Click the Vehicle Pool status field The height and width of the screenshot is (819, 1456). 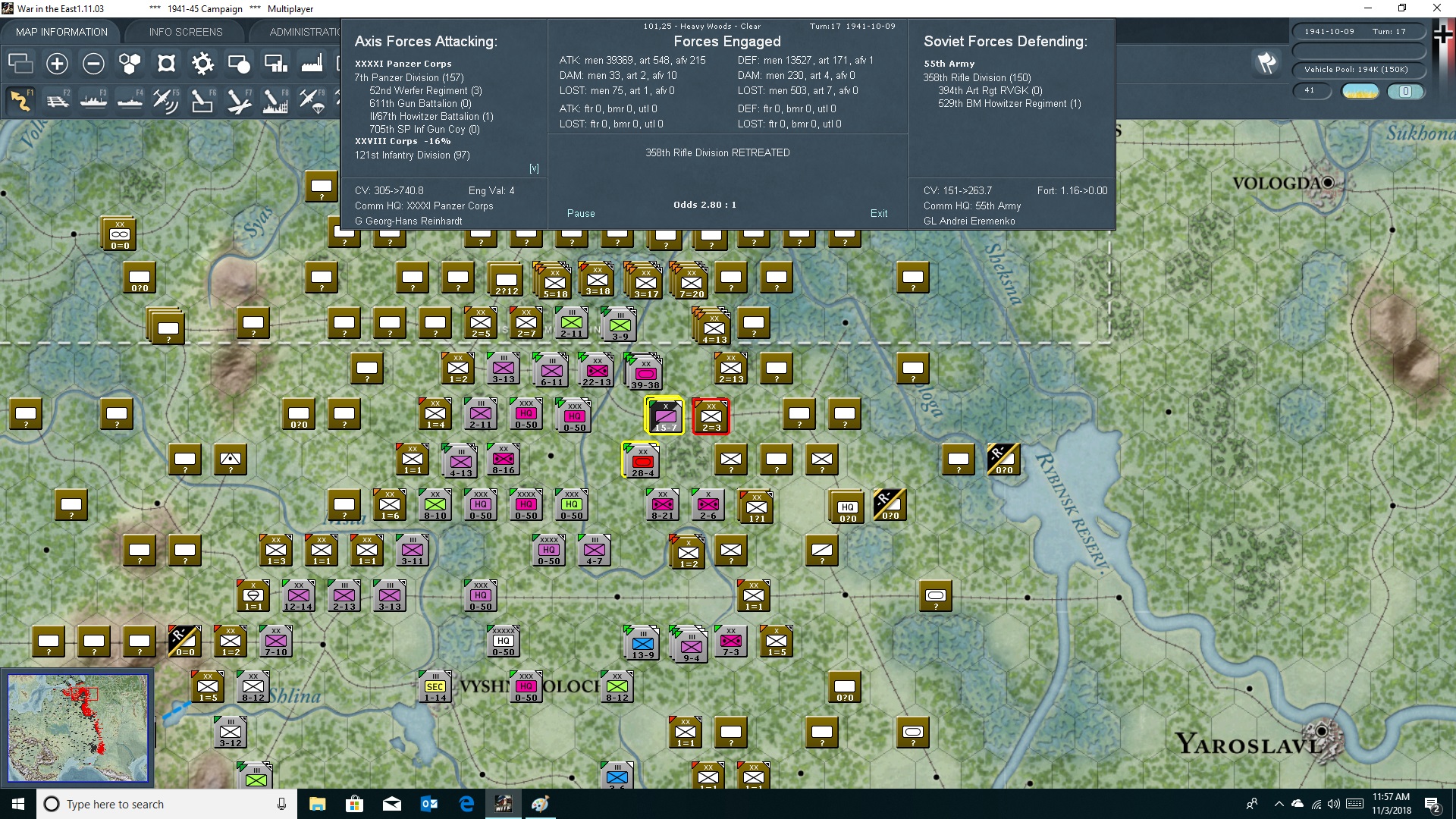click(1359, 70)
